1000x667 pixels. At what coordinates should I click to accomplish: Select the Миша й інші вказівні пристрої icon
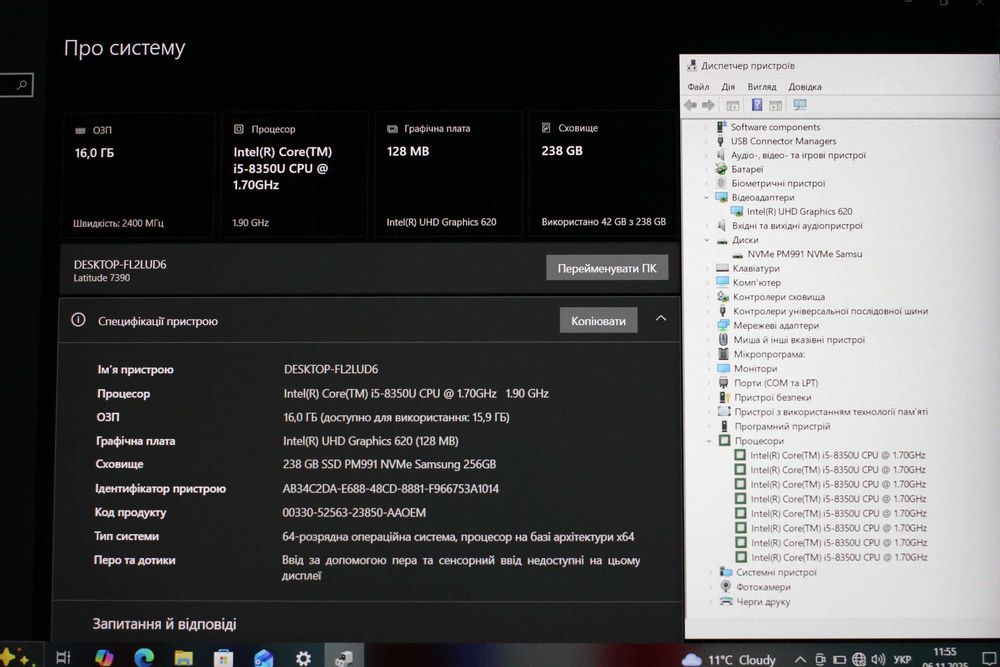coord(723,339)
